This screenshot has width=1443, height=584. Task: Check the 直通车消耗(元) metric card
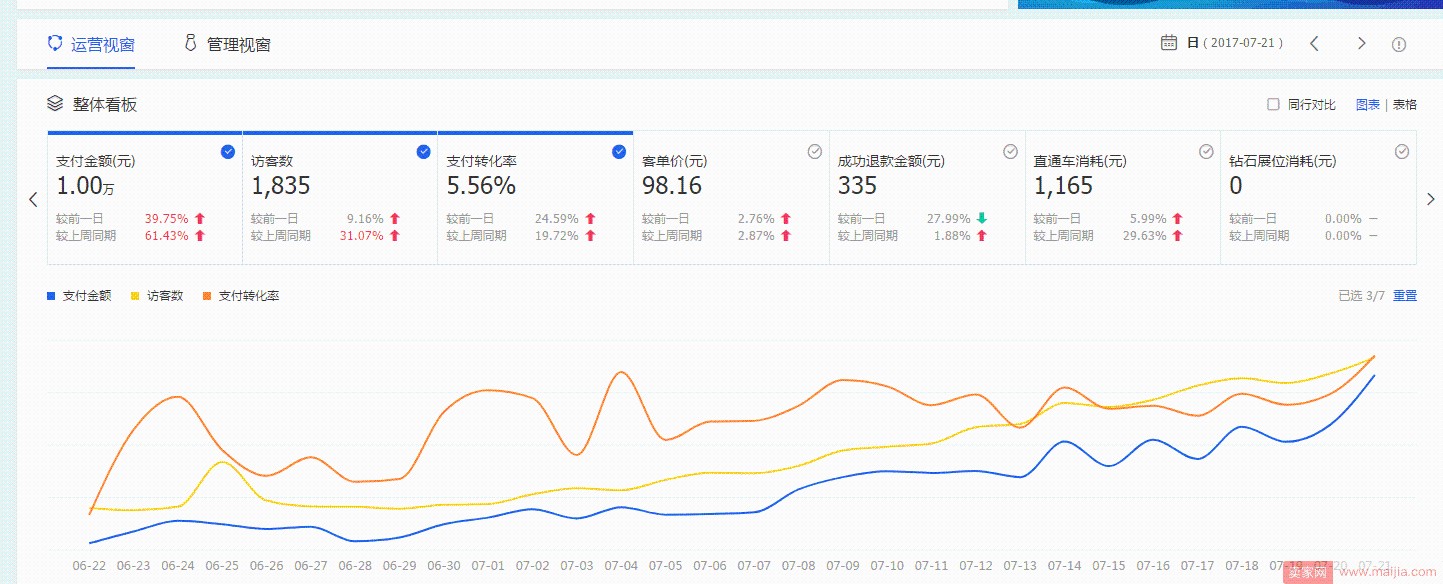1206,151
